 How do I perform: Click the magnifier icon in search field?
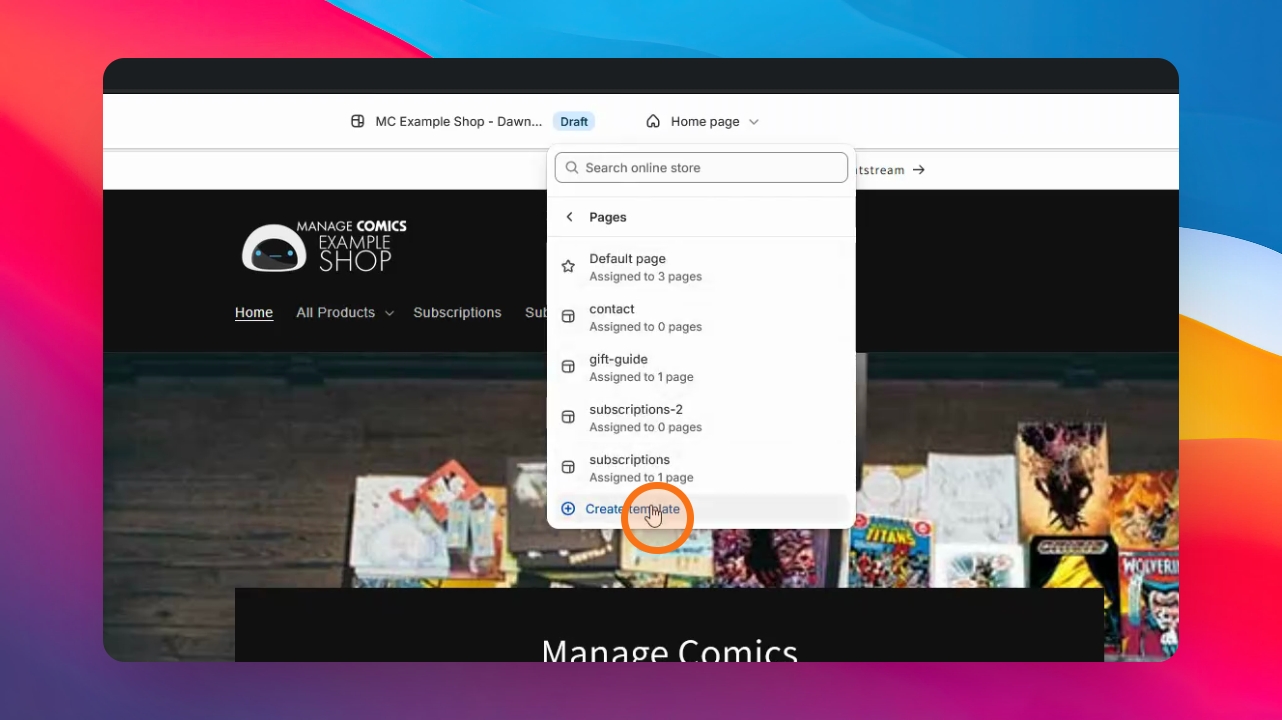click(x=572, y=168)
